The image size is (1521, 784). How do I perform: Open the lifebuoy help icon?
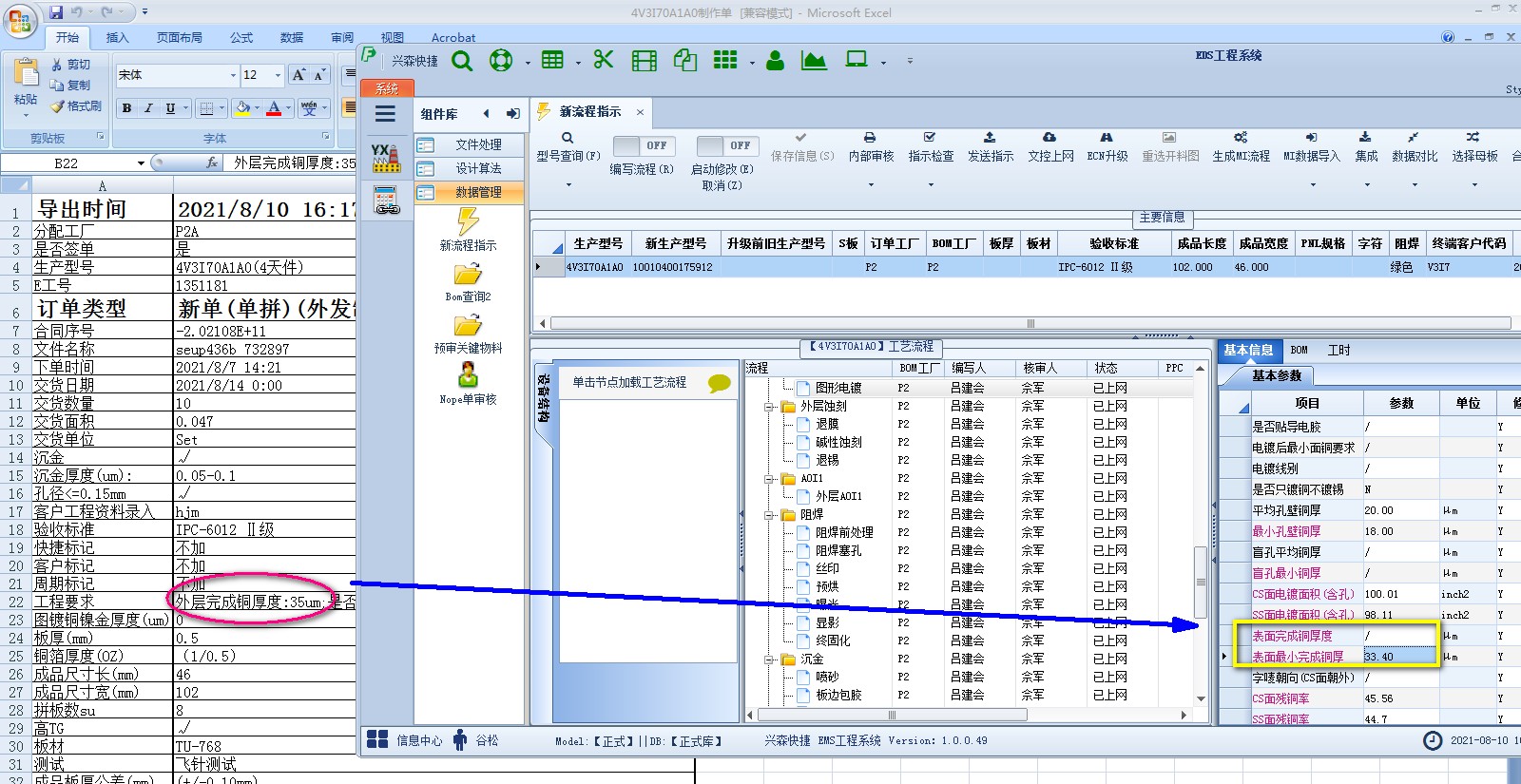[501, 61]
